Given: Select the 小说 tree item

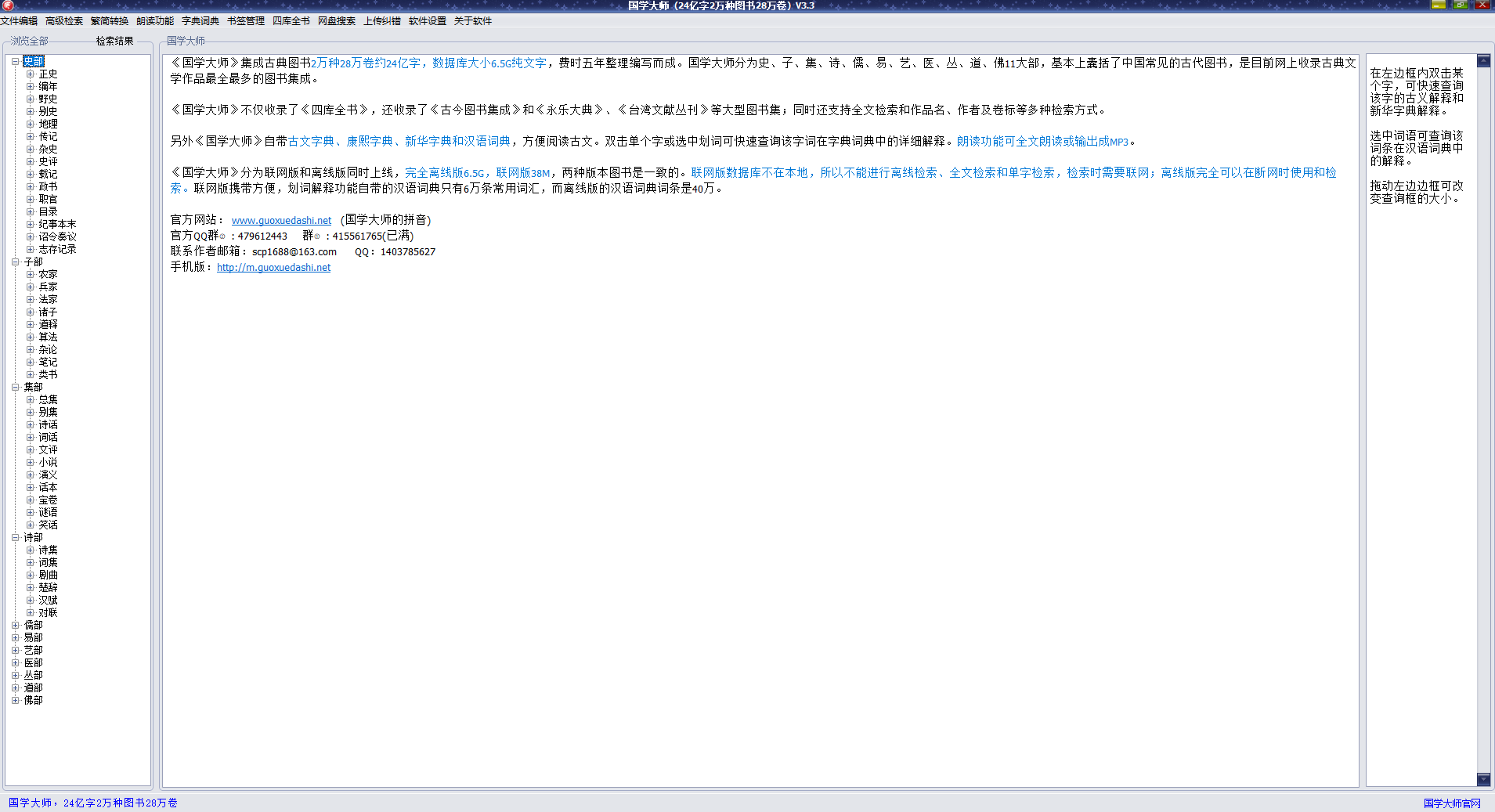Looking at the screenshot, I should tap(48, 462).
